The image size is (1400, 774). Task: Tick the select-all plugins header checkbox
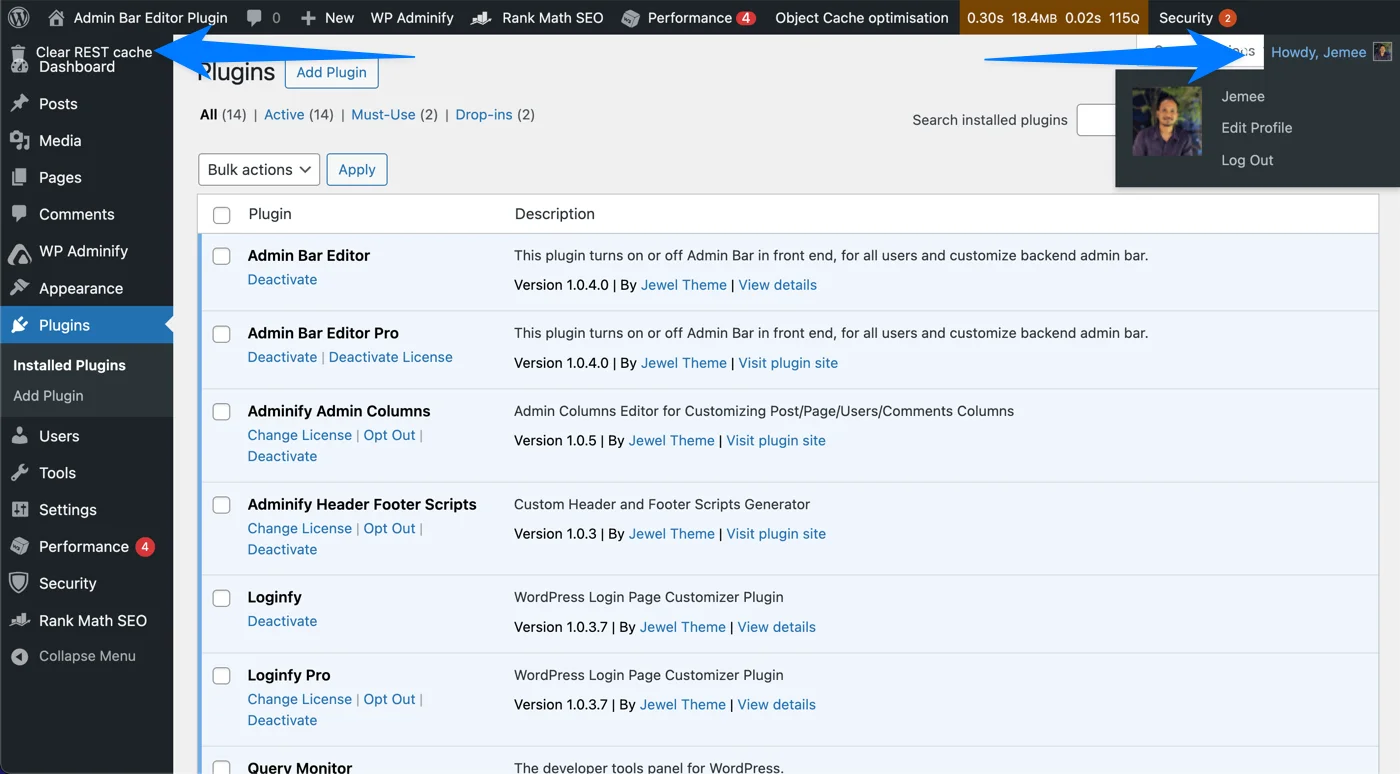click(x=221, y=214)
